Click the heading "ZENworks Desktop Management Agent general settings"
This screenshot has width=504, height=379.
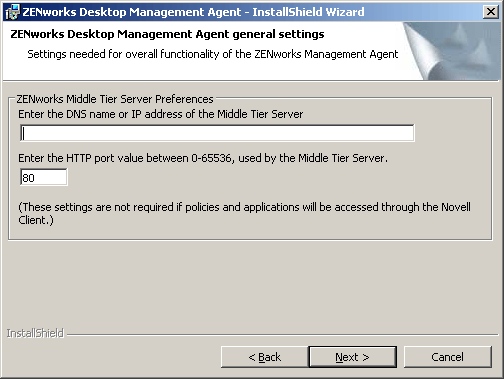coord(167,34)
